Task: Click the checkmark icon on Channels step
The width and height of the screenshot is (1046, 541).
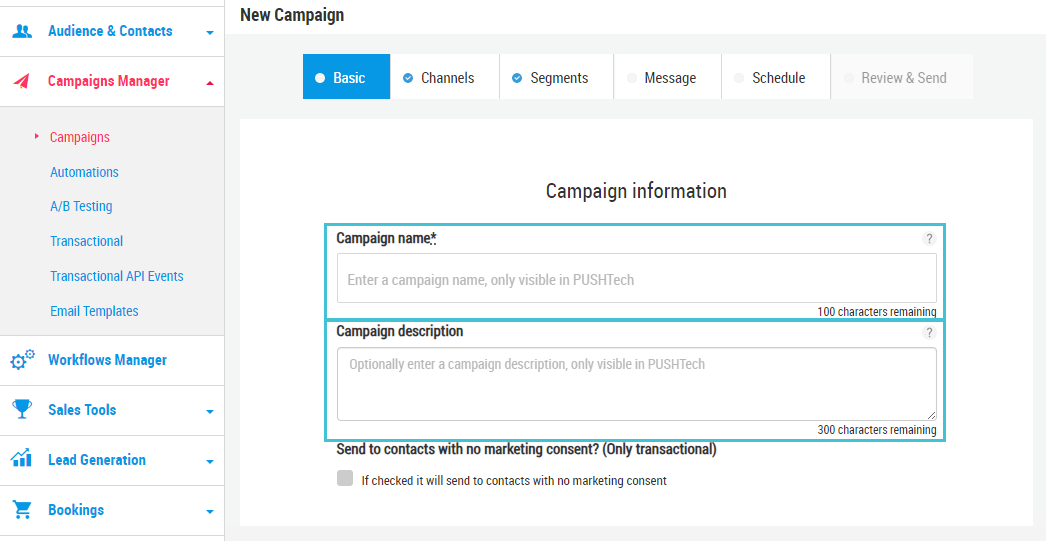Action: point(408,78)
